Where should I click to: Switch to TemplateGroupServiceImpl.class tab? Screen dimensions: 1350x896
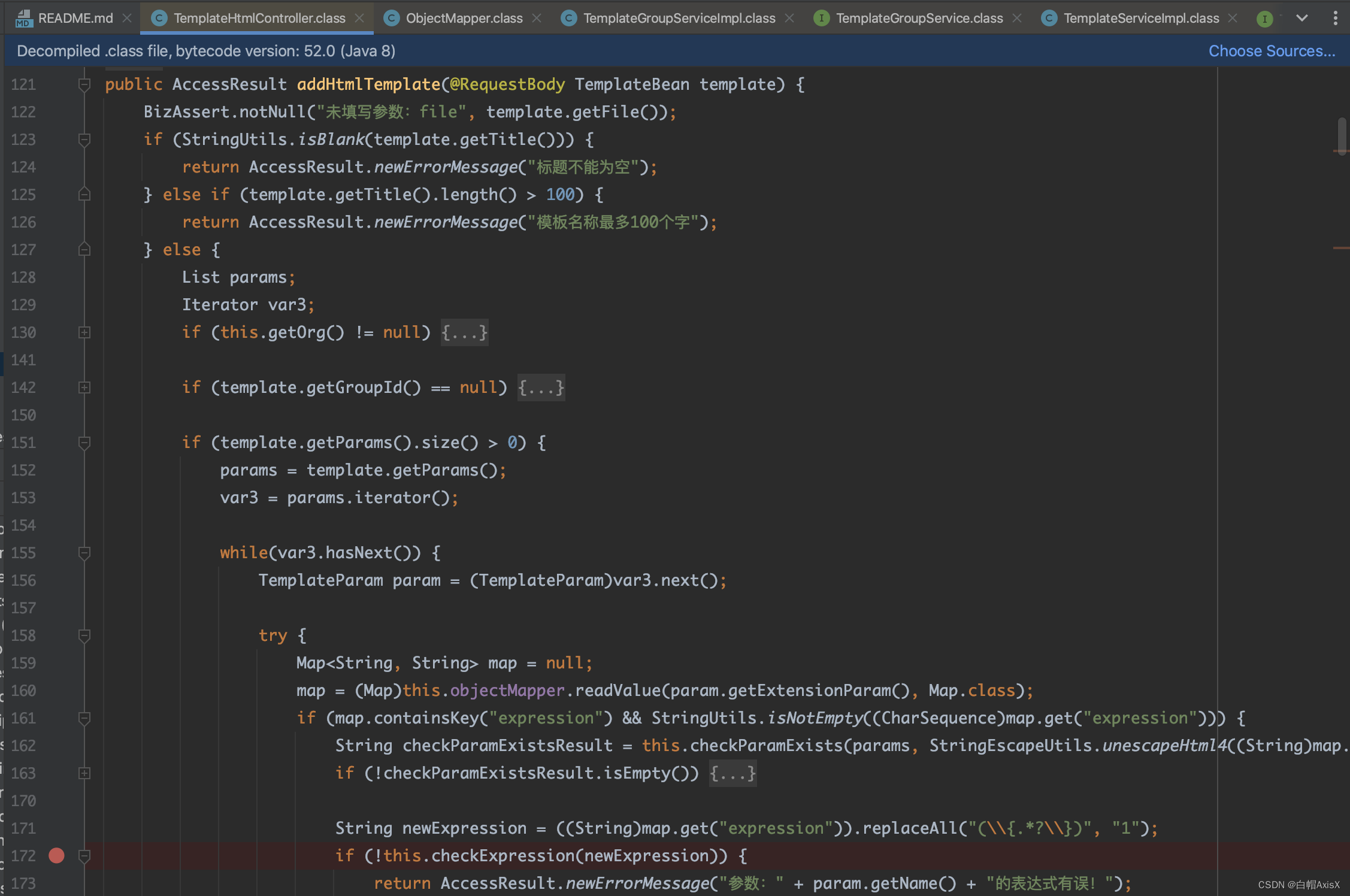pyautogui.click(x=679, y=18)
